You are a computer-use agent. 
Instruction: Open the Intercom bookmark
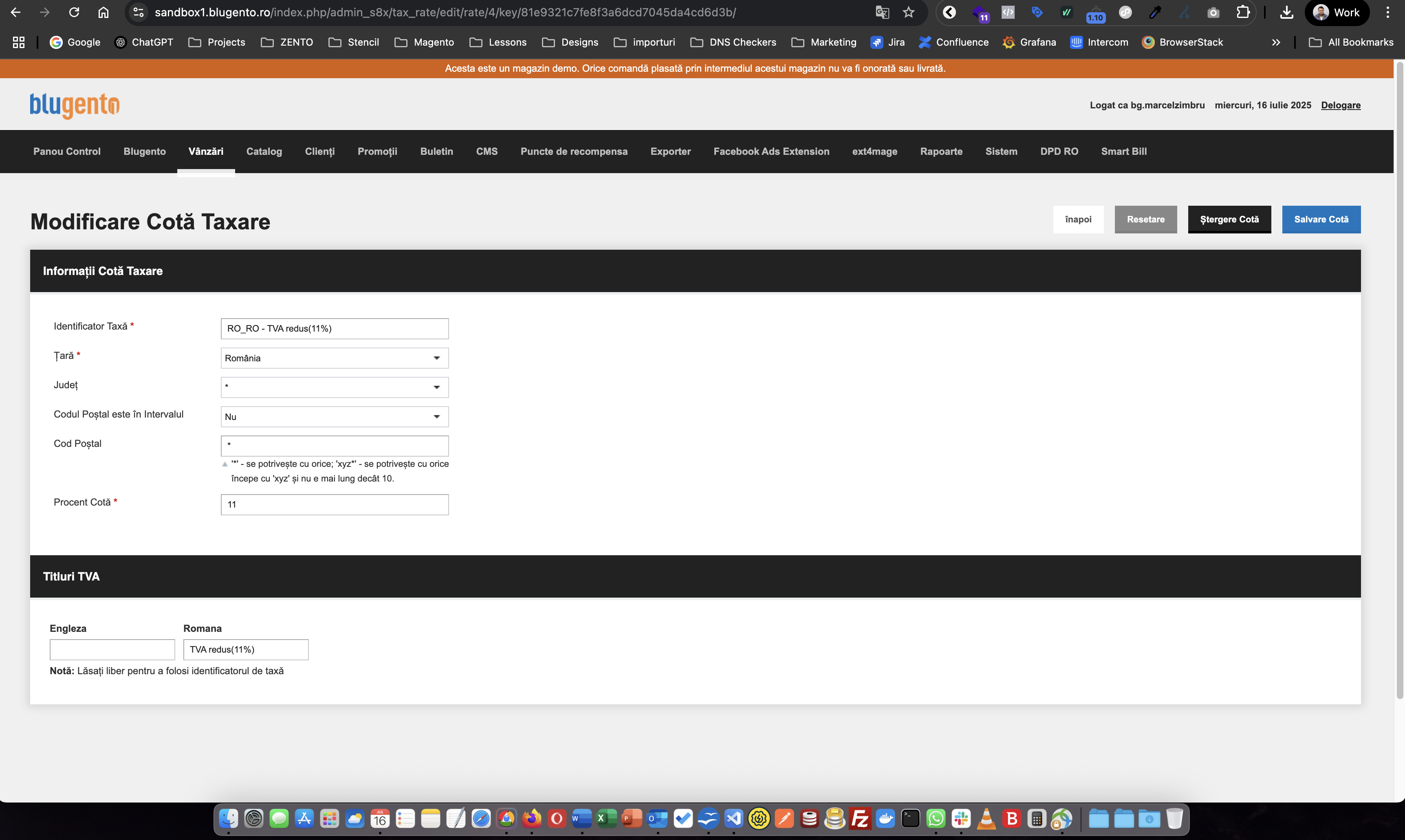(1099, 42)
